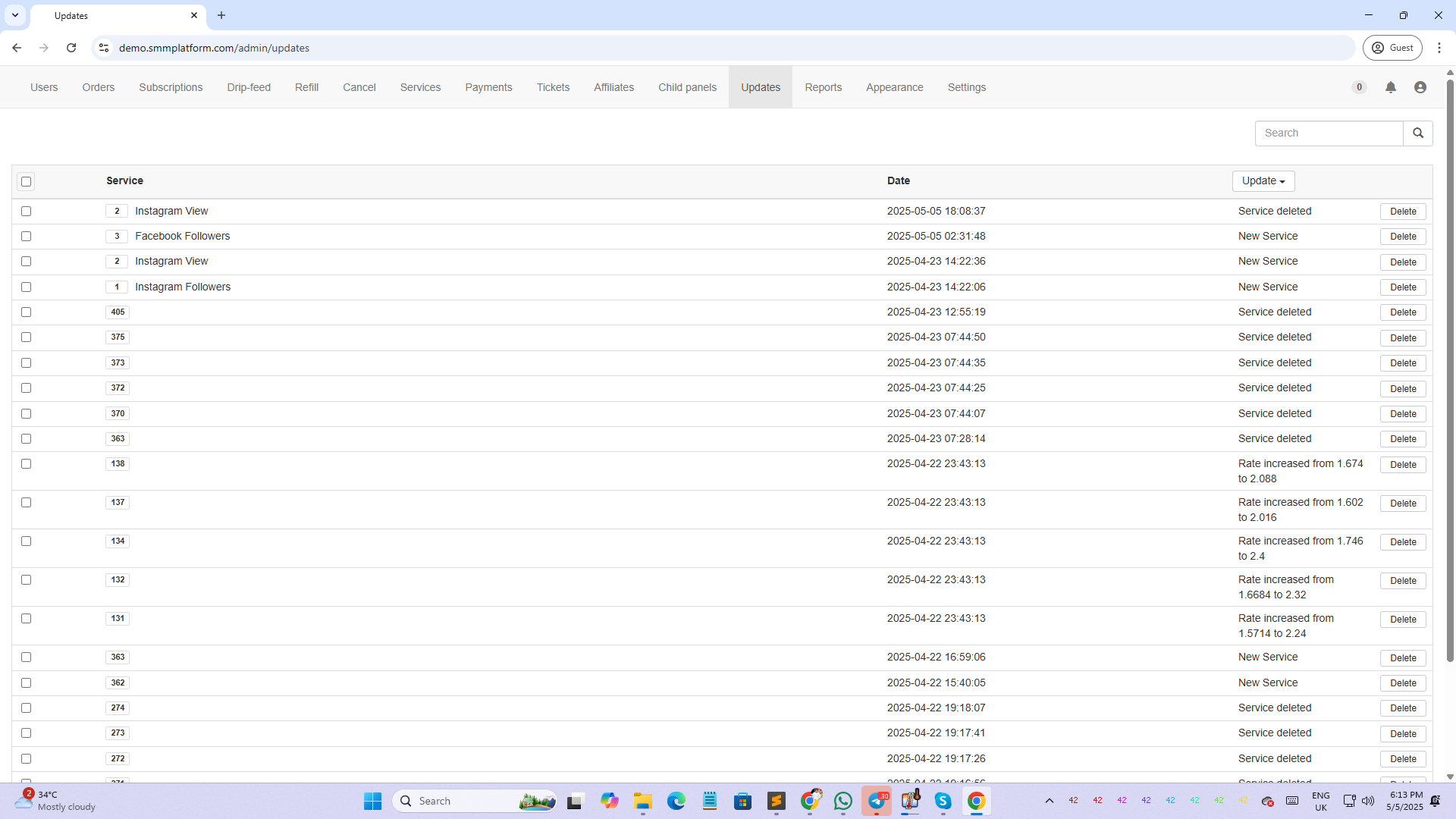Focus the updates Search input field

1329,133
